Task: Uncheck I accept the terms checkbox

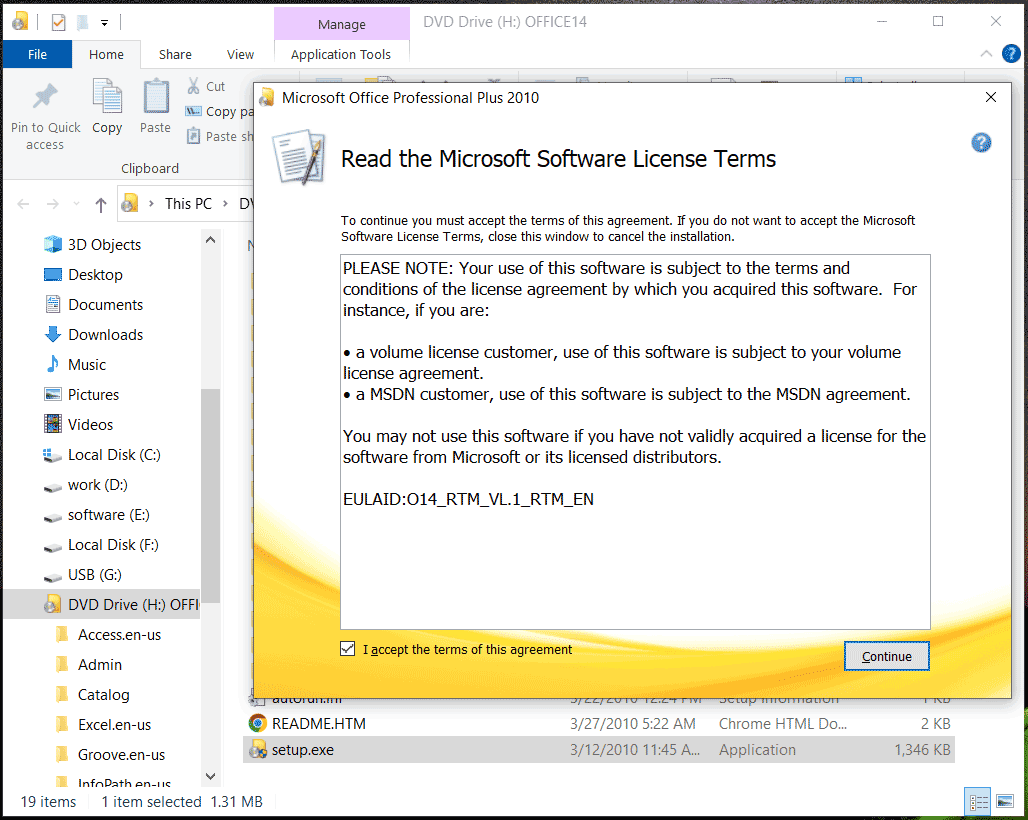Action: [348, 649]
